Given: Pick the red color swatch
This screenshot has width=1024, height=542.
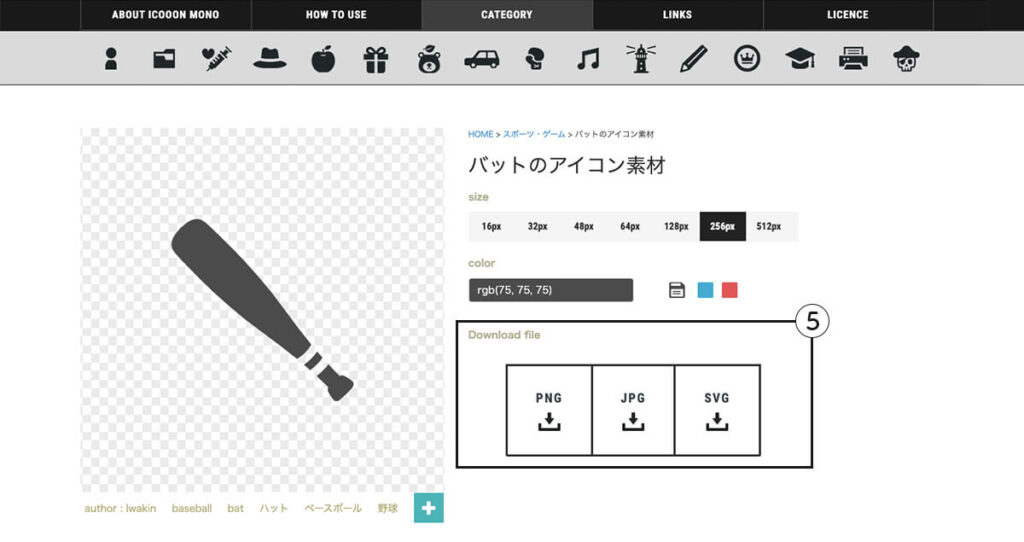Looking at the screenshot, I should tap(730, 290).
